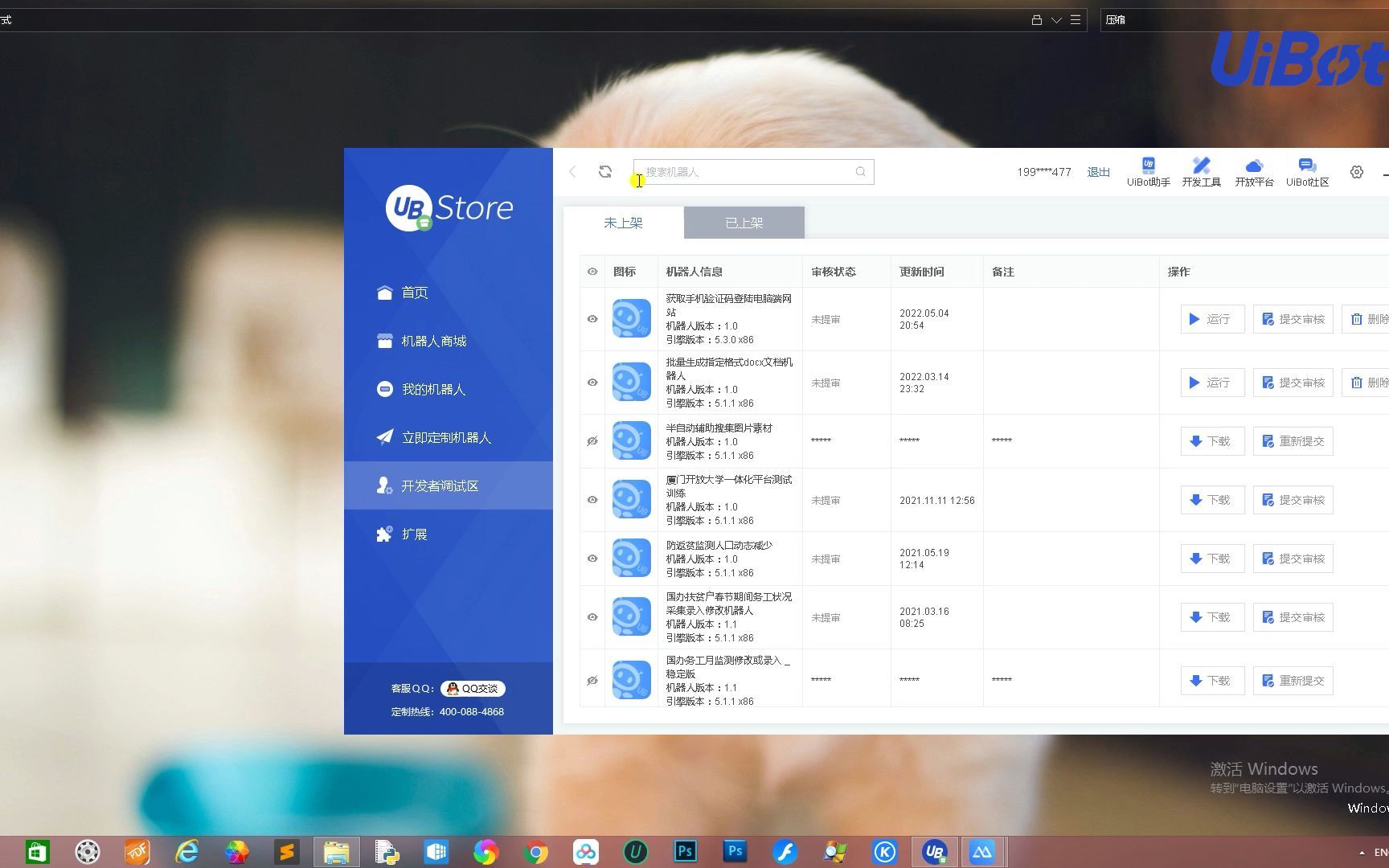Image resolution: width=1389 pixels, height=868 pixels.
Task: Open 扩展 extensions page
Action: tap(449, 534)
